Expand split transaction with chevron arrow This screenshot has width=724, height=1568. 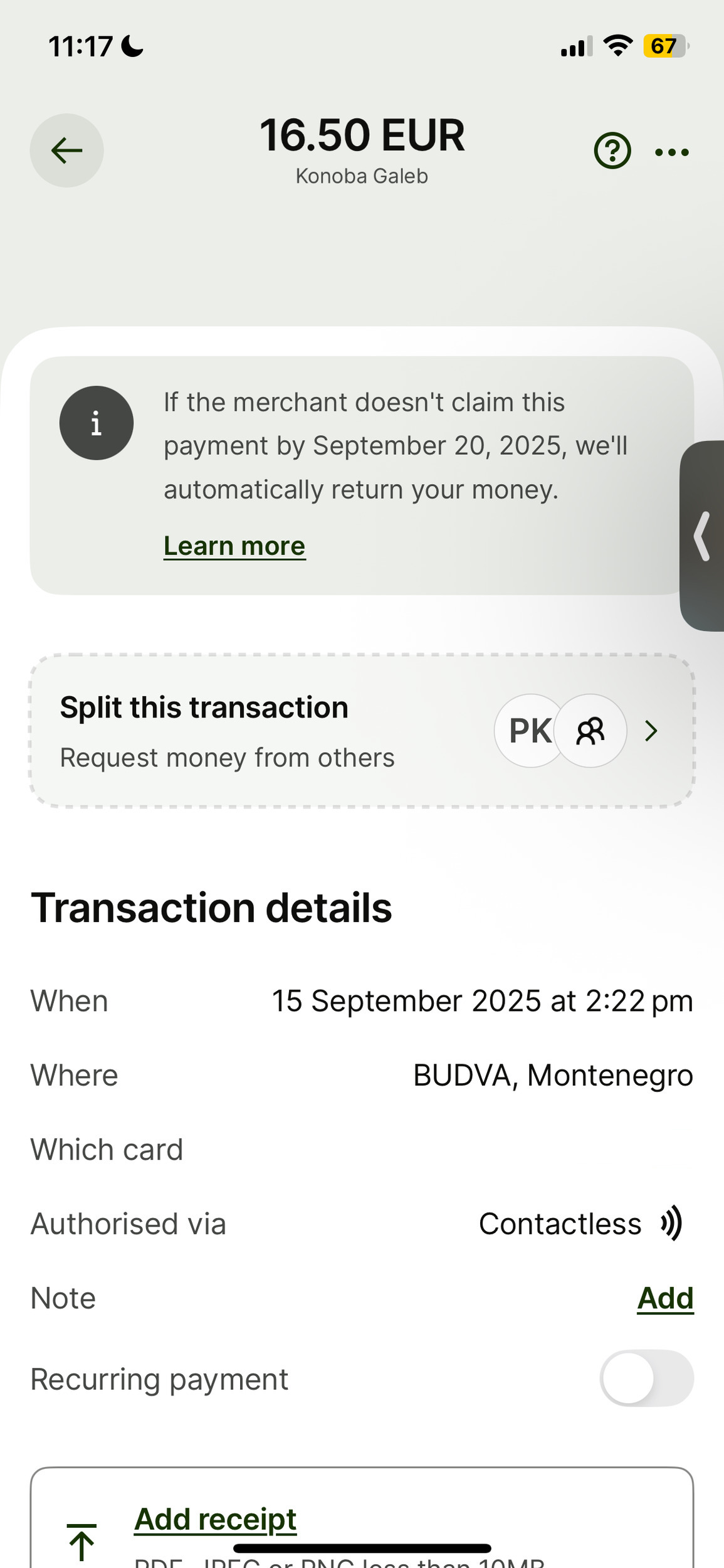[x=651, y=731]
